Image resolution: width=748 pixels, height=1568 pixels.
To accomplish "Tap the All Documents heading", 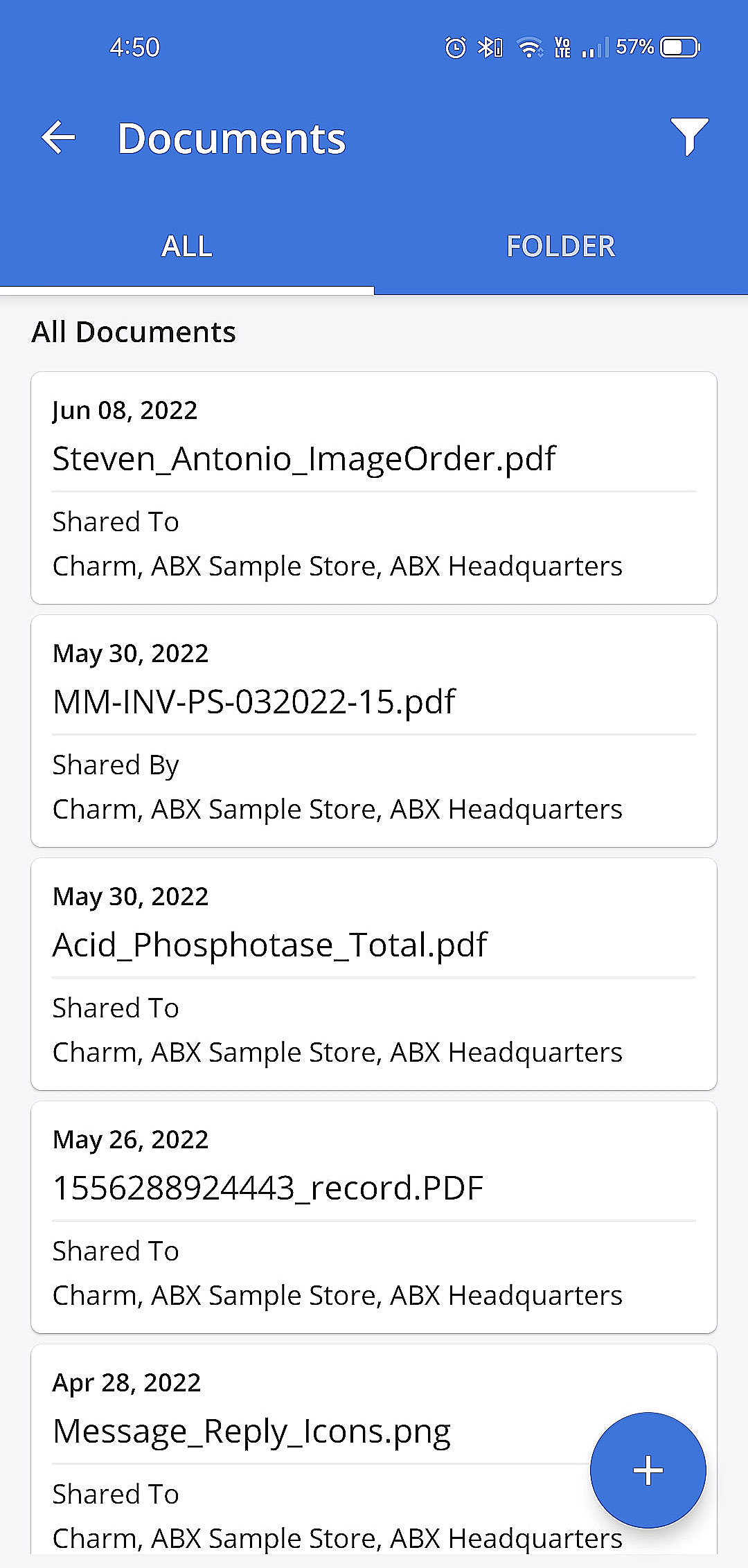I will 134,332.
